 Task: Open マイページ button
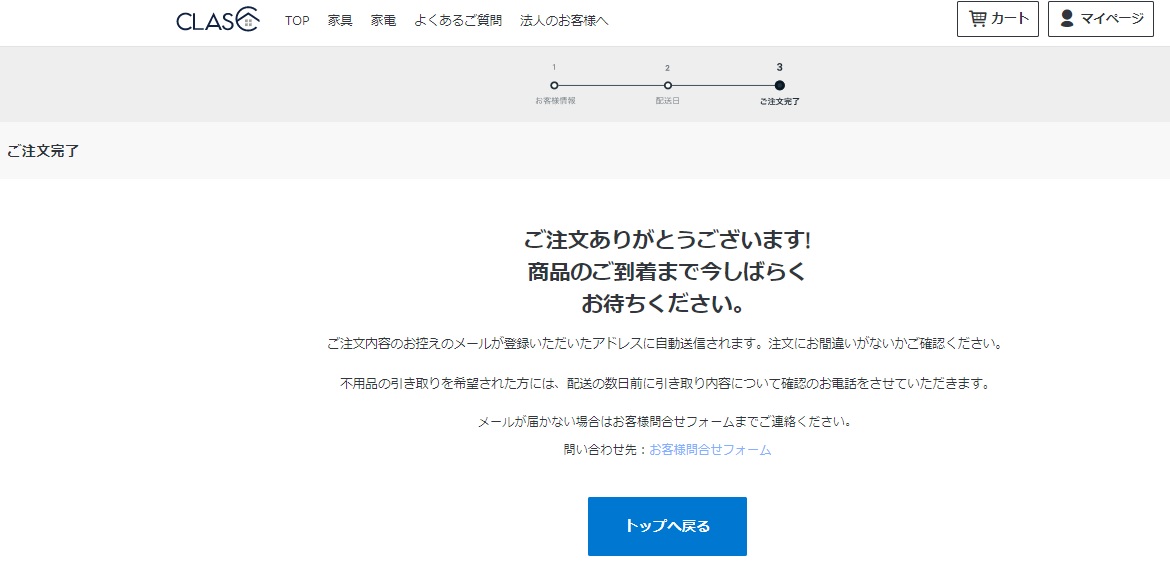1101,19
